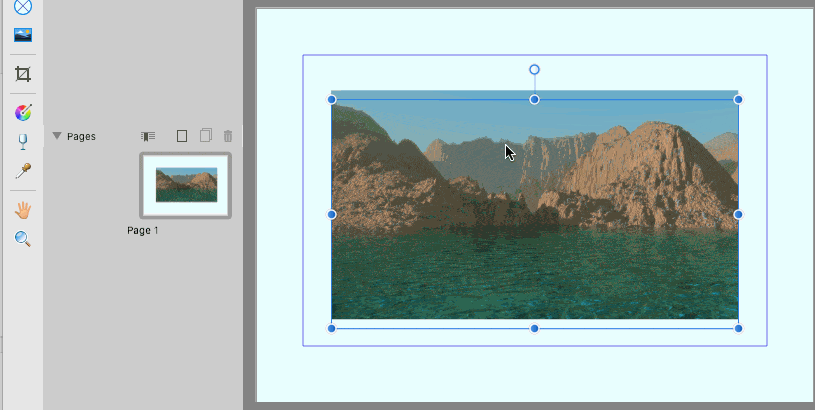
Task: Open the color wheel picker tool
Action: coord(23,112)
